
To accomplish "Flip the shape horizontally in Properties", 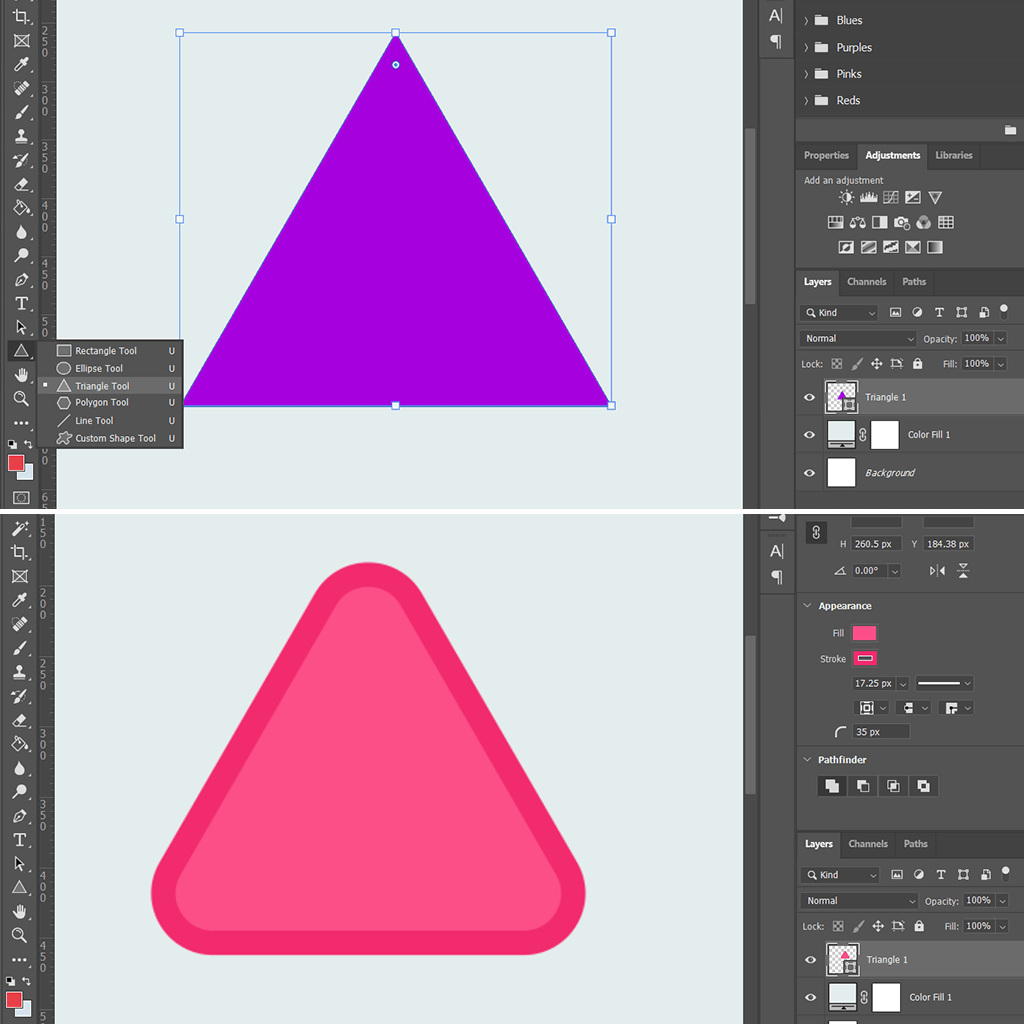I will click(x=937, y=571).
